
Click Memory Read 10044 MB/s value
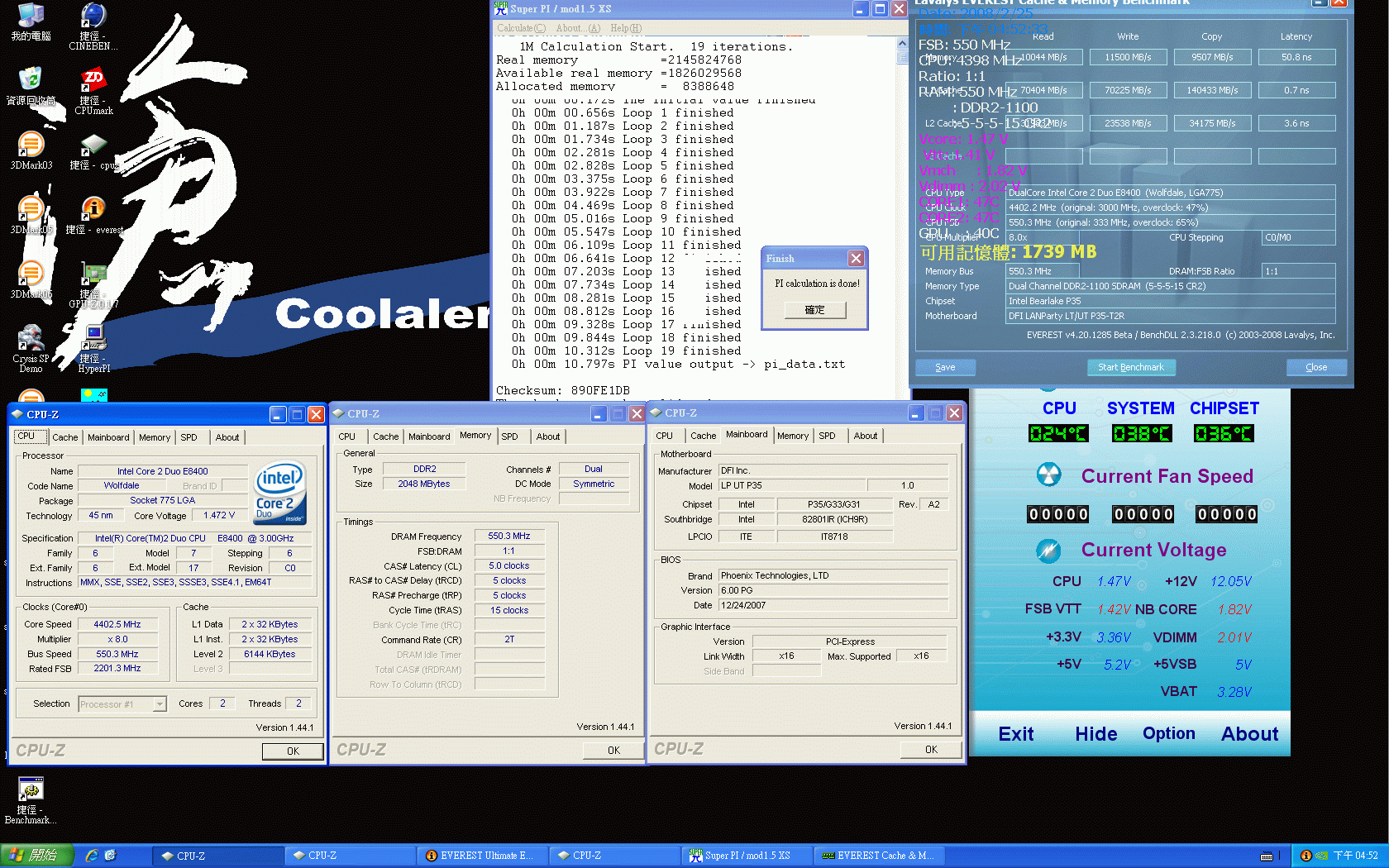1044,57
